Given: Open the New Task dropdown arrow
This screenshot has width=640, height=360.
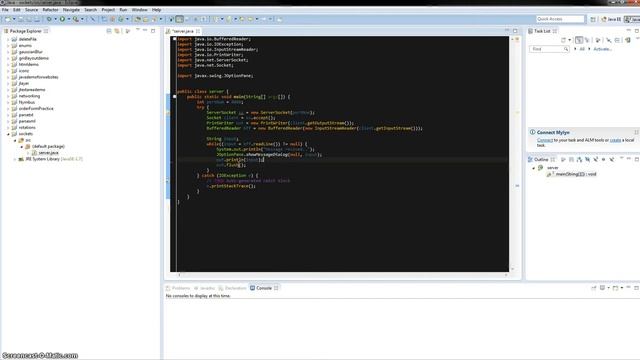Looking at the screenshot, I should (570, 40).
